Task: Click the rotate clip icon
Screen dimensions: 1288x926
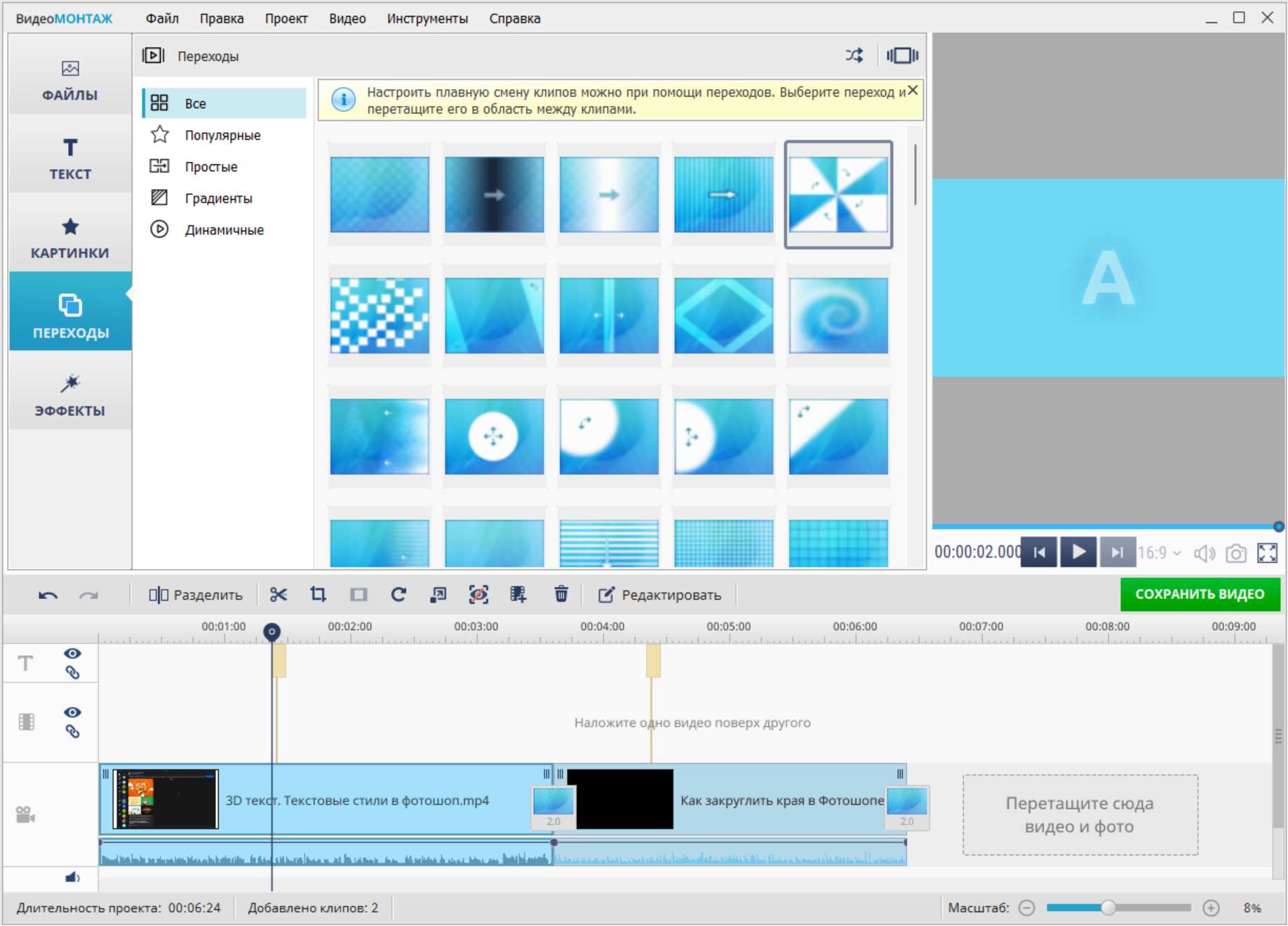Action: (x=398, y=595)
